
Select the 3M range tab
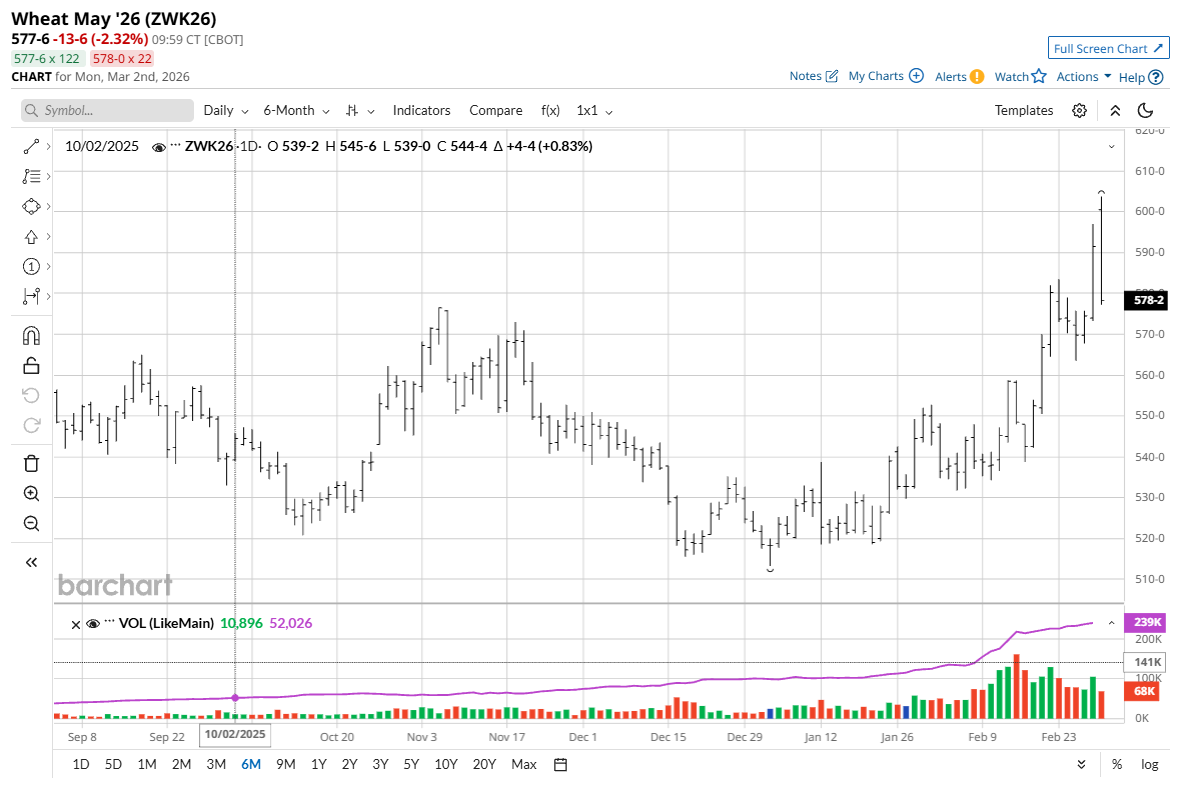click(x=216, y=765)
